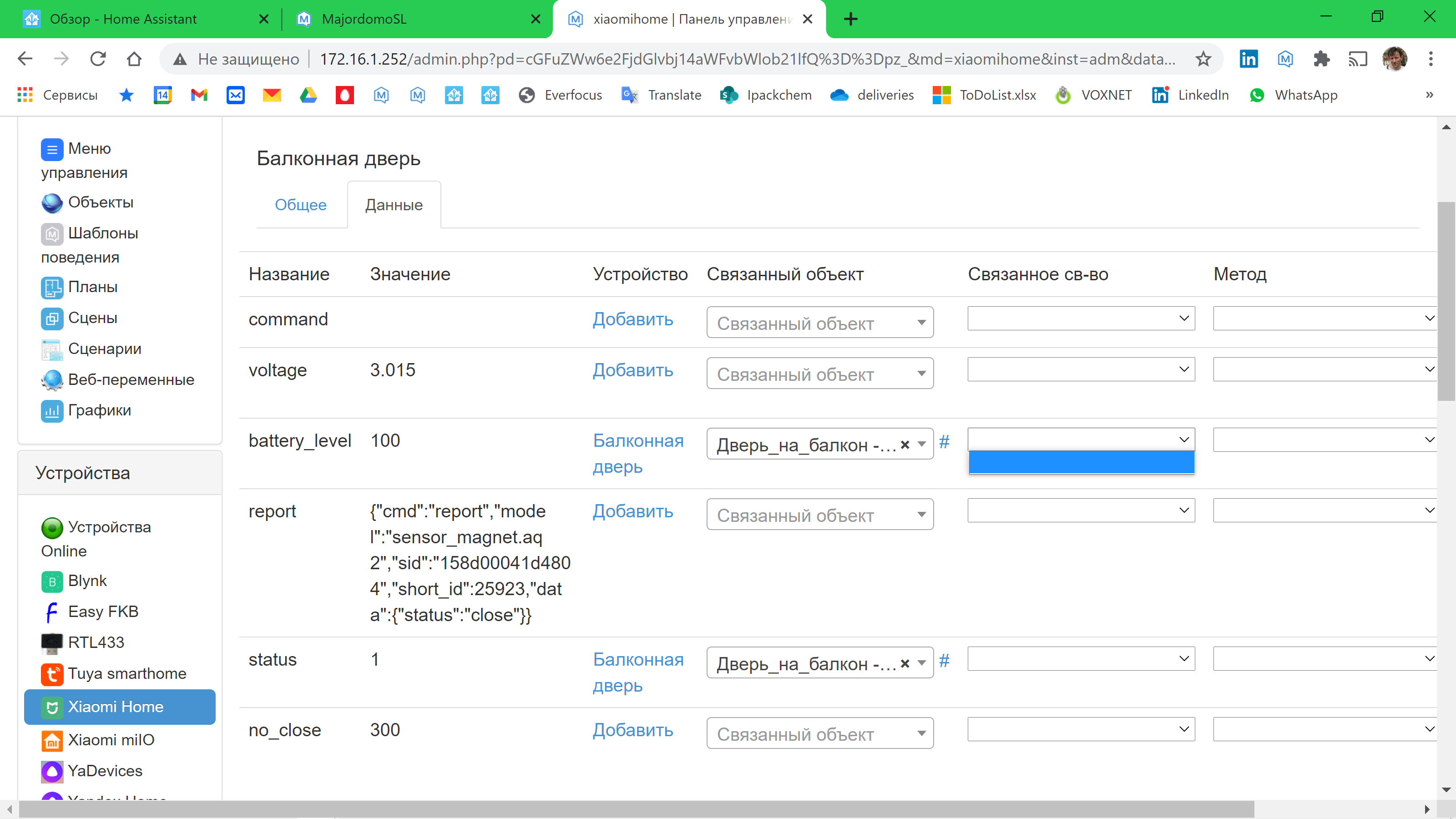Switch to the MajordomoSL browser tab
The image size is (1456, 819).
coord(364,19)
